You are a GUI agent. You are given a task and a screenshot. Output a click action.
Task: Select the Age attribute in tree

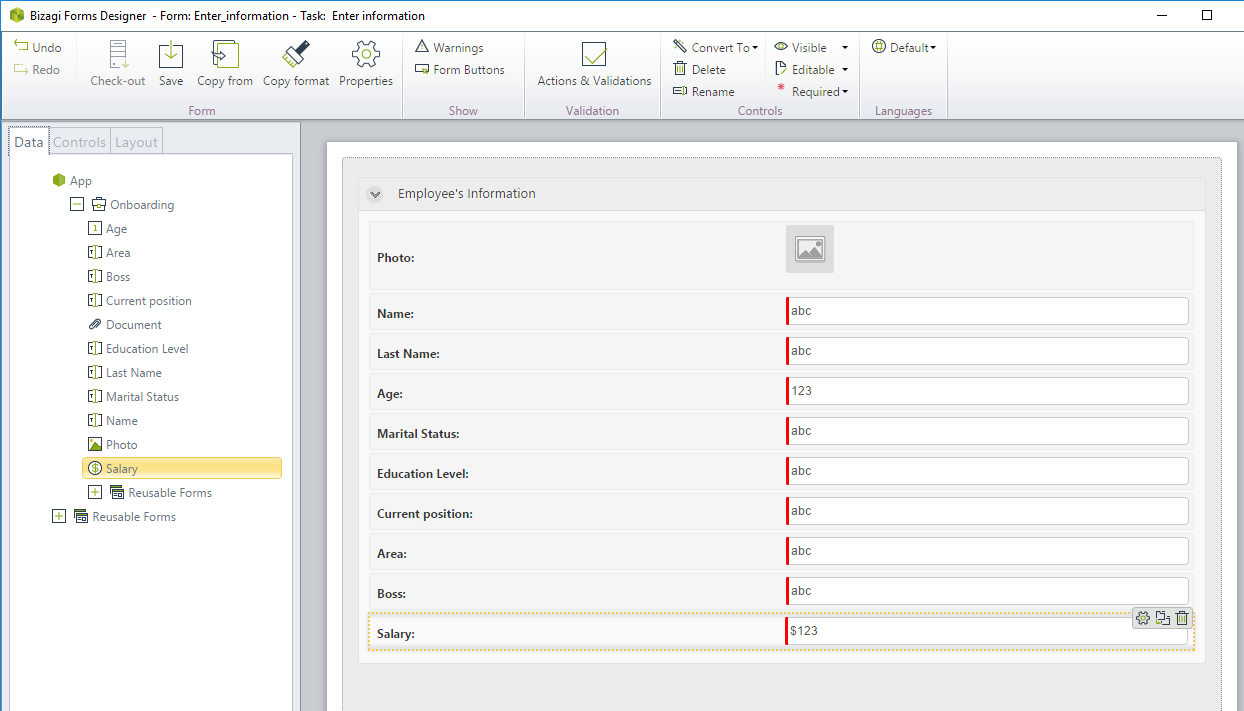pyautogui.click(x=108, y=229)
